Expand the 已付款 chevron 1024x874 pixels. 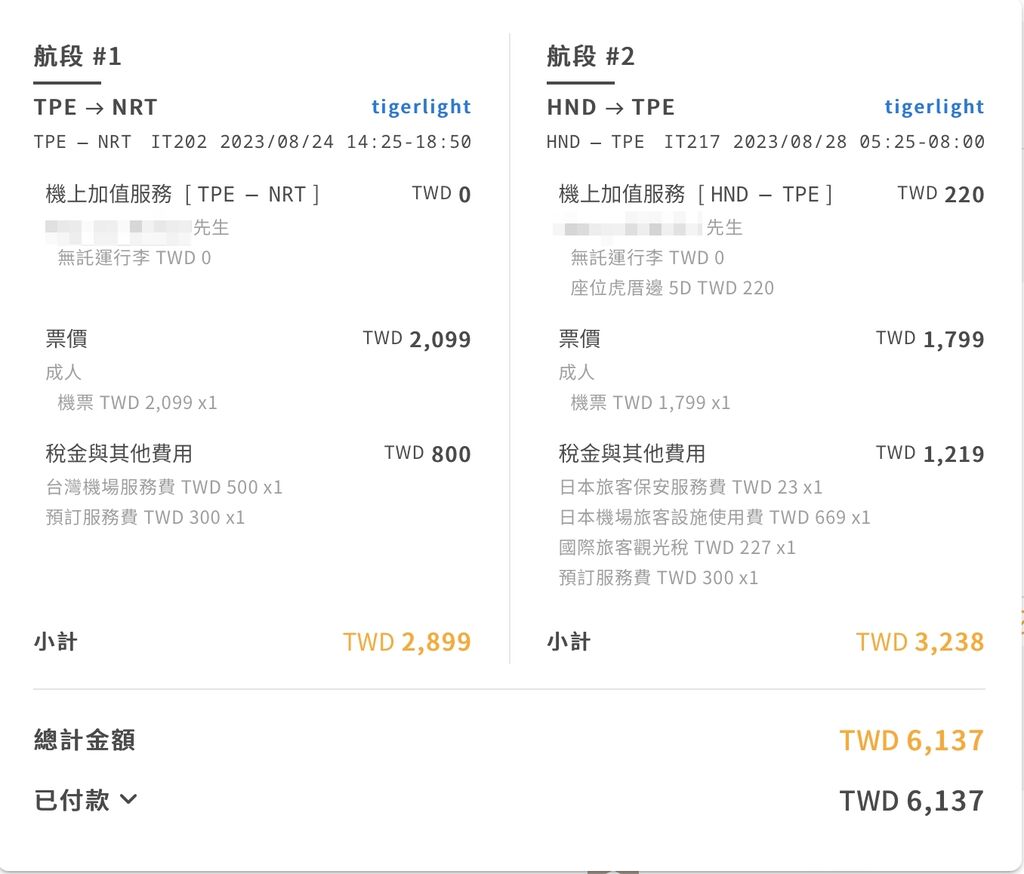[129, 799]
